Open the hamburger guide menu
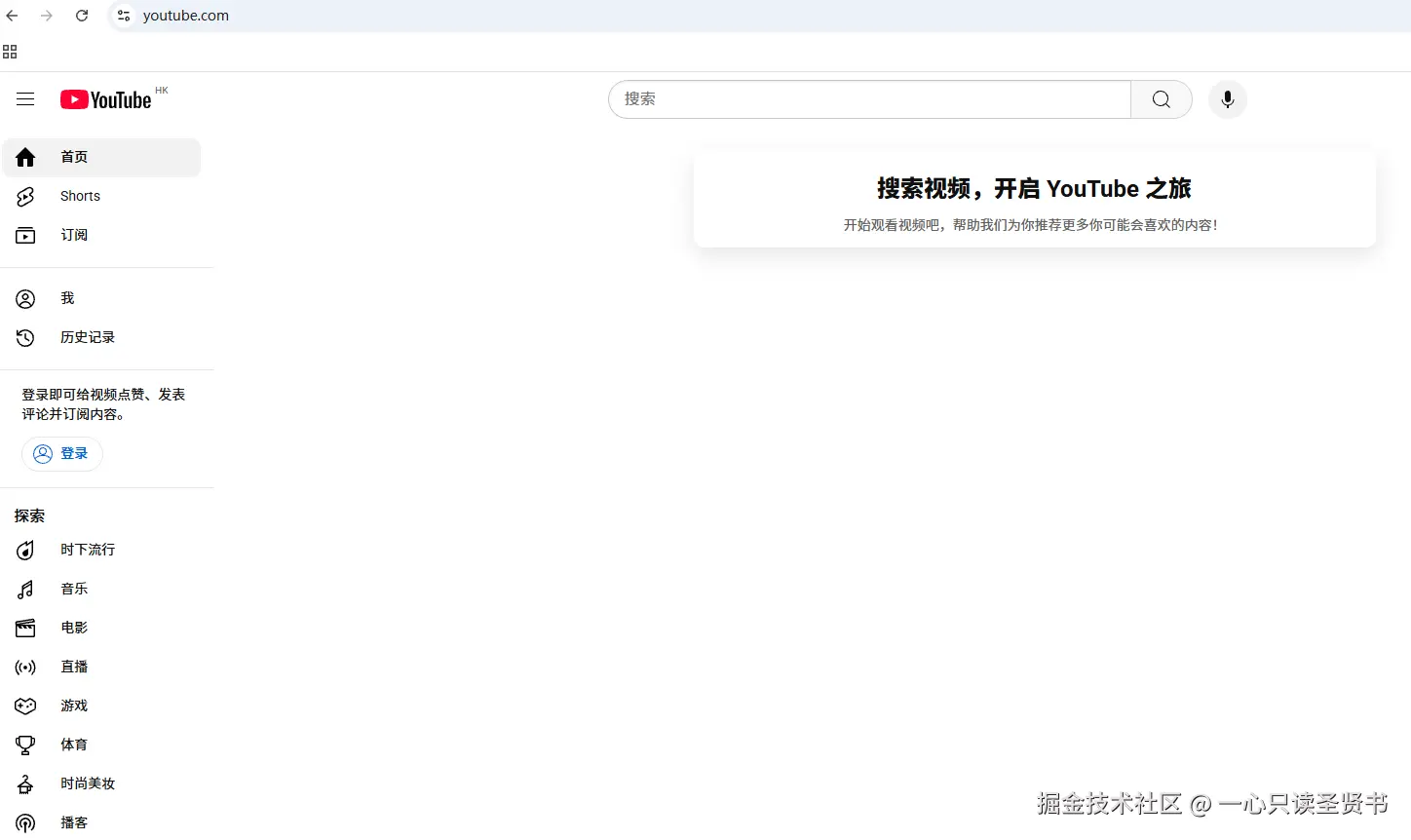Screen dimensions: 1411x840 click(25, 99)
